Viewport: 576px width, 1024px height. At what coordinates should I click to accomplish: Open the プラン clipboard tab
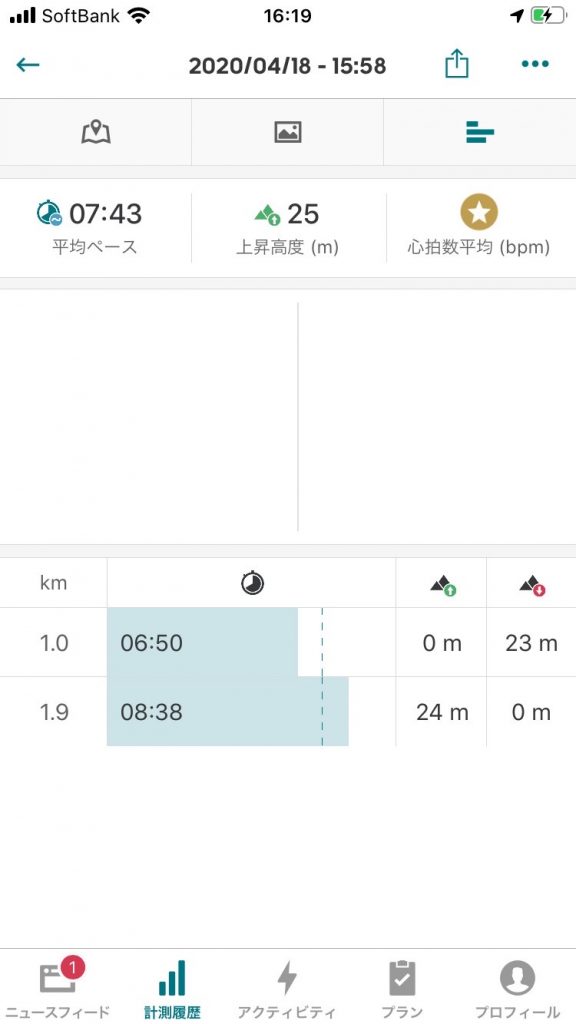pos(402,987)
